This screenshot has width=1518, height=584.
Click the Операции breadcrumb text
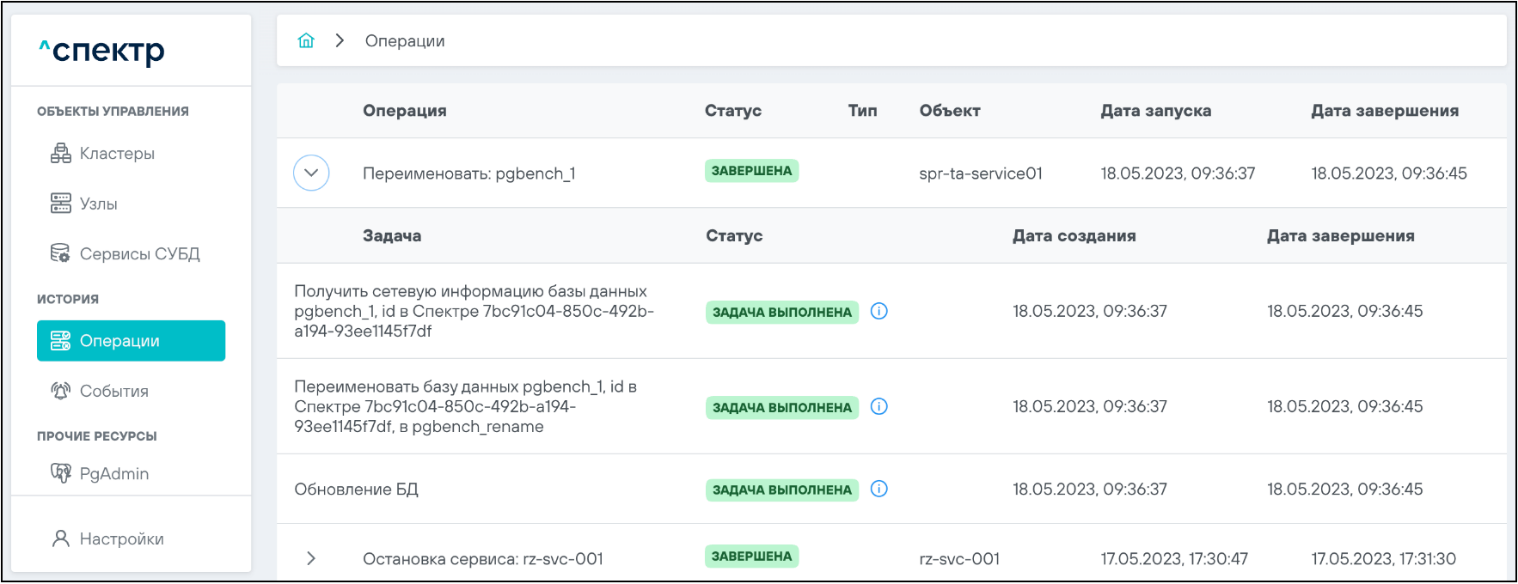pyautogui.click(x=404, y=41)
